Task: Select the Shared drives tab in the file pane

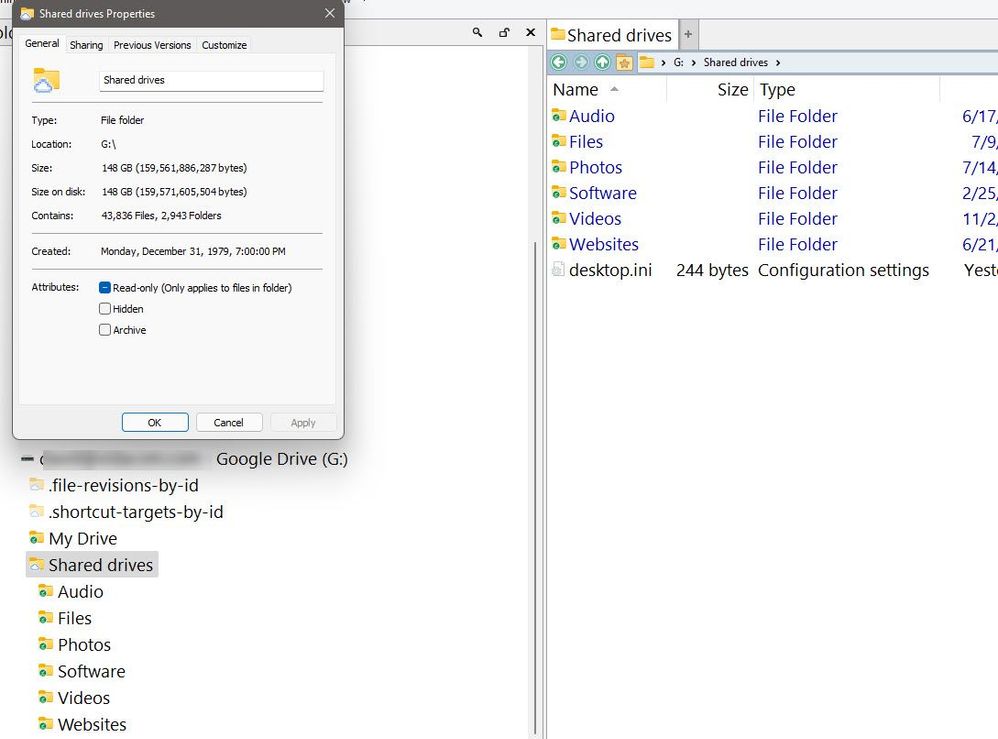Action: 612,35
